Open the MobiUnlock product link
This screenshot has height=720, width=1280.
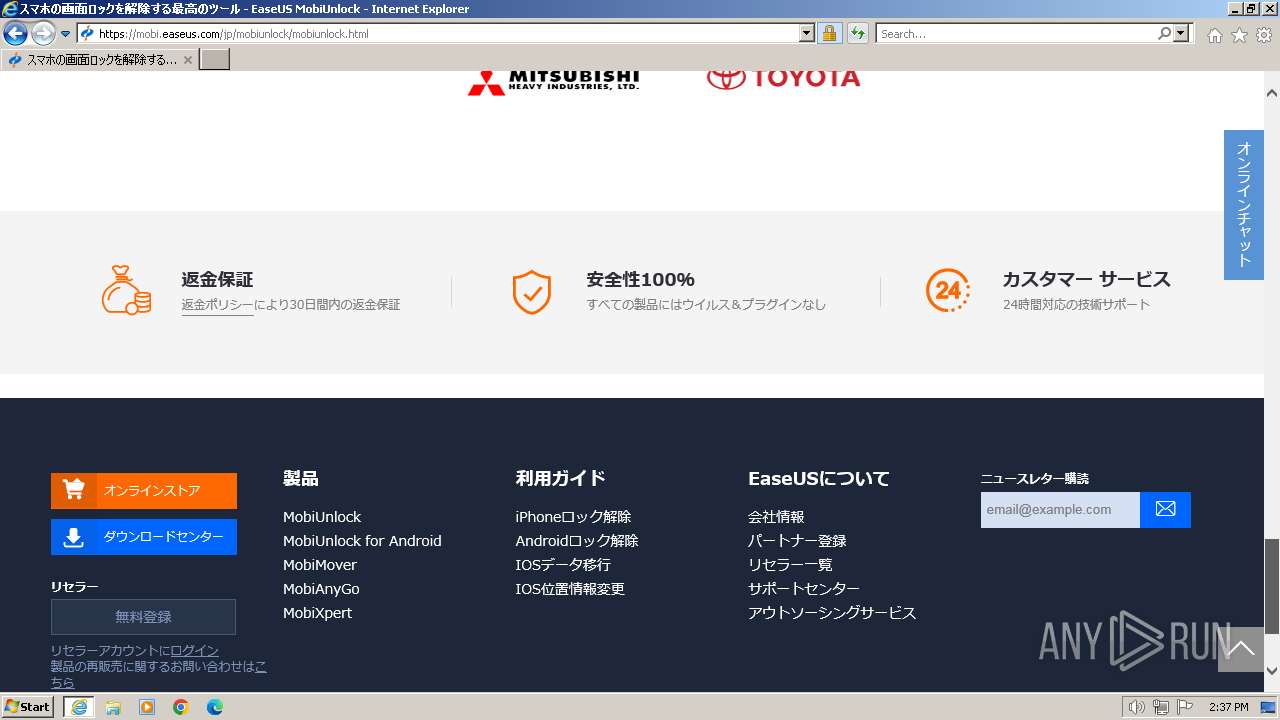[322, 517]
